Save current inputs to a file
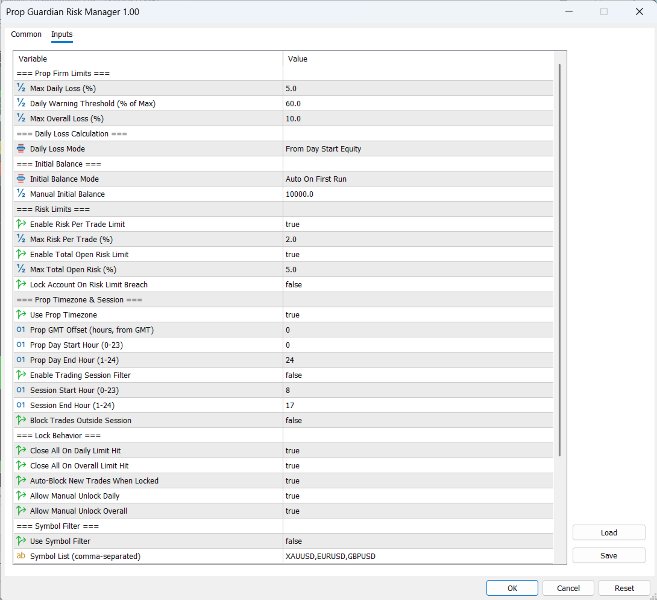 click(608, 555)
